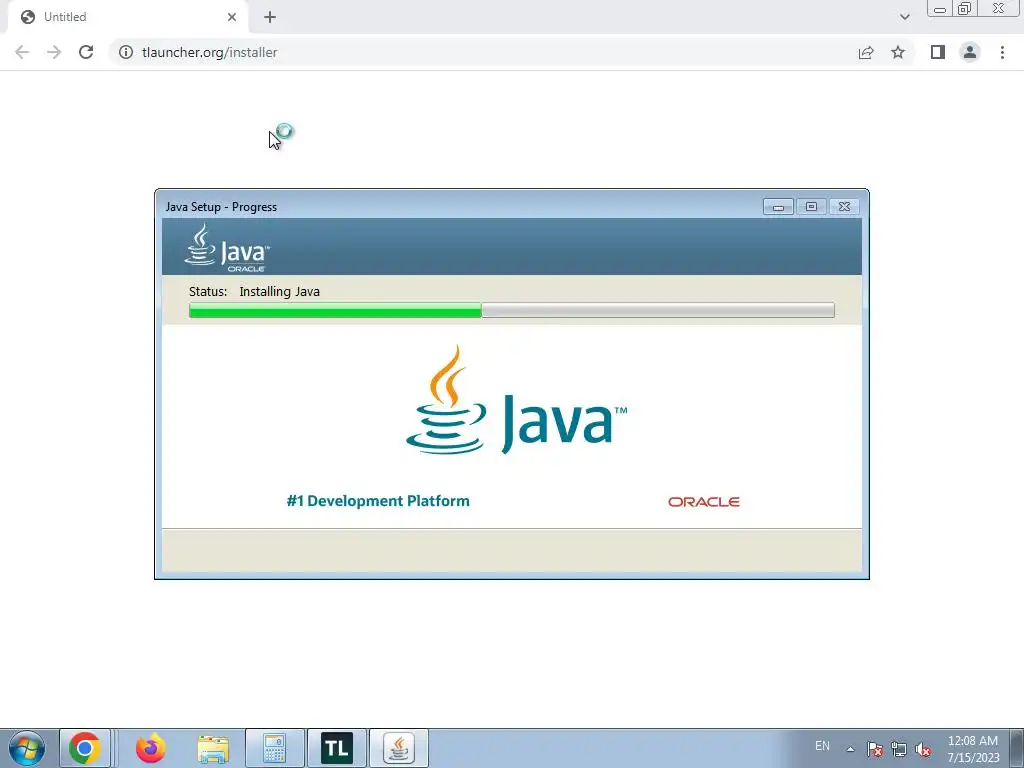Open the tab search dropdown arrow
The height and width of the screenshot is (768, 1024).
pos(904,17)
